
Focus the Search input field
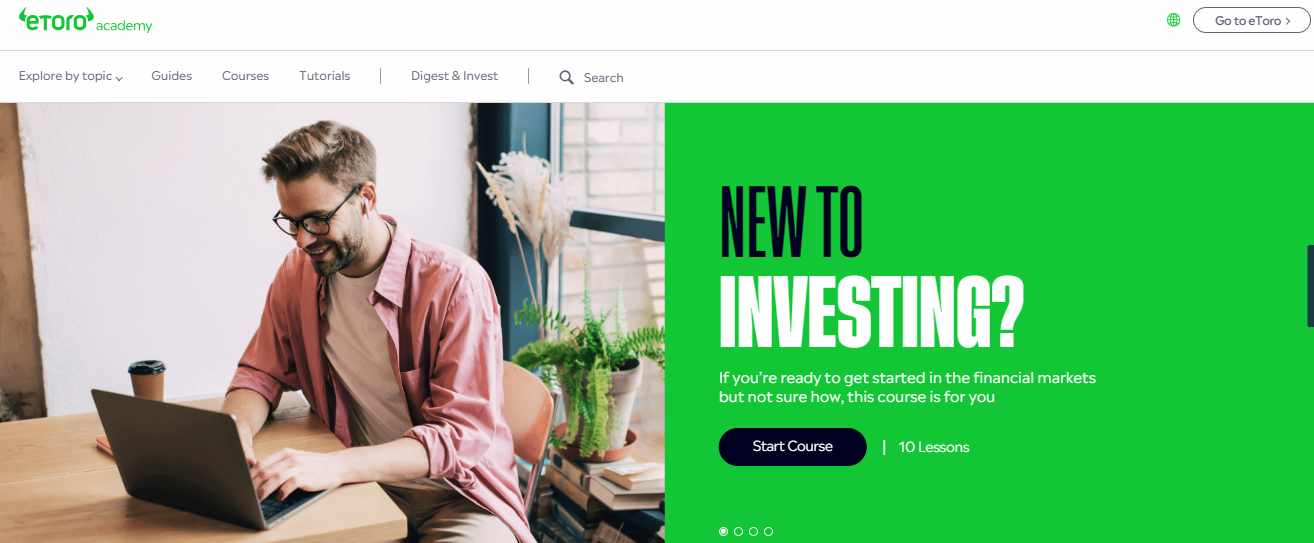click(x=603, y=78)
